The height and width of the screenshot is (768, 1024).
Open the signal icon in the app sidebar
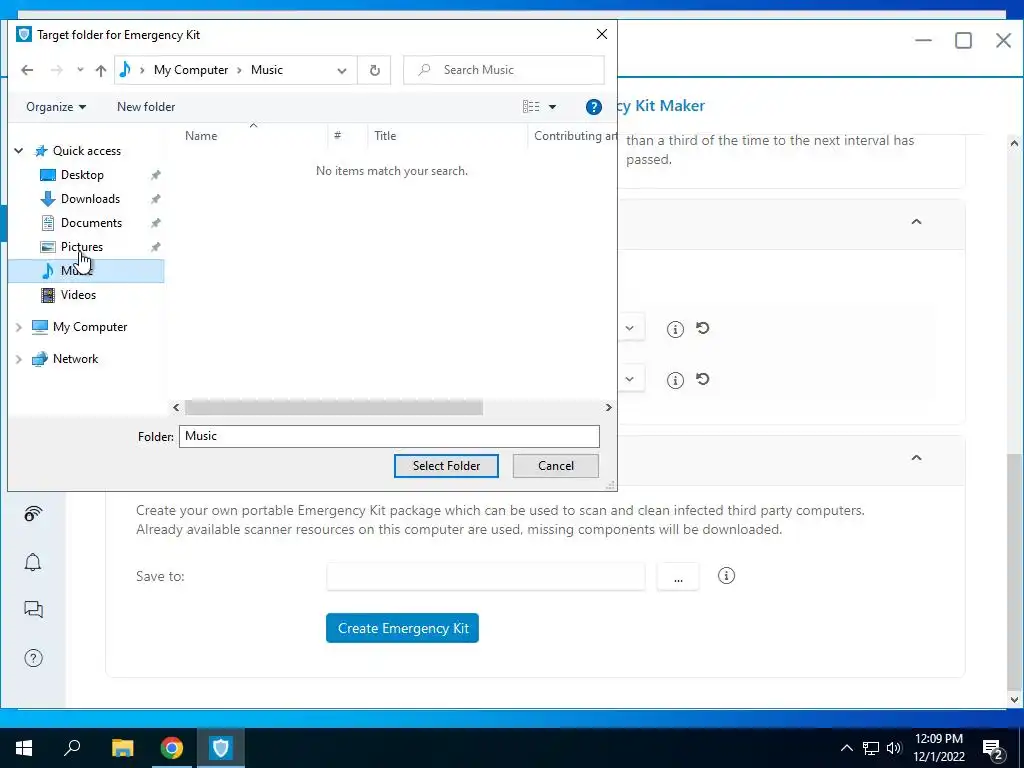(x=33, y=515)
